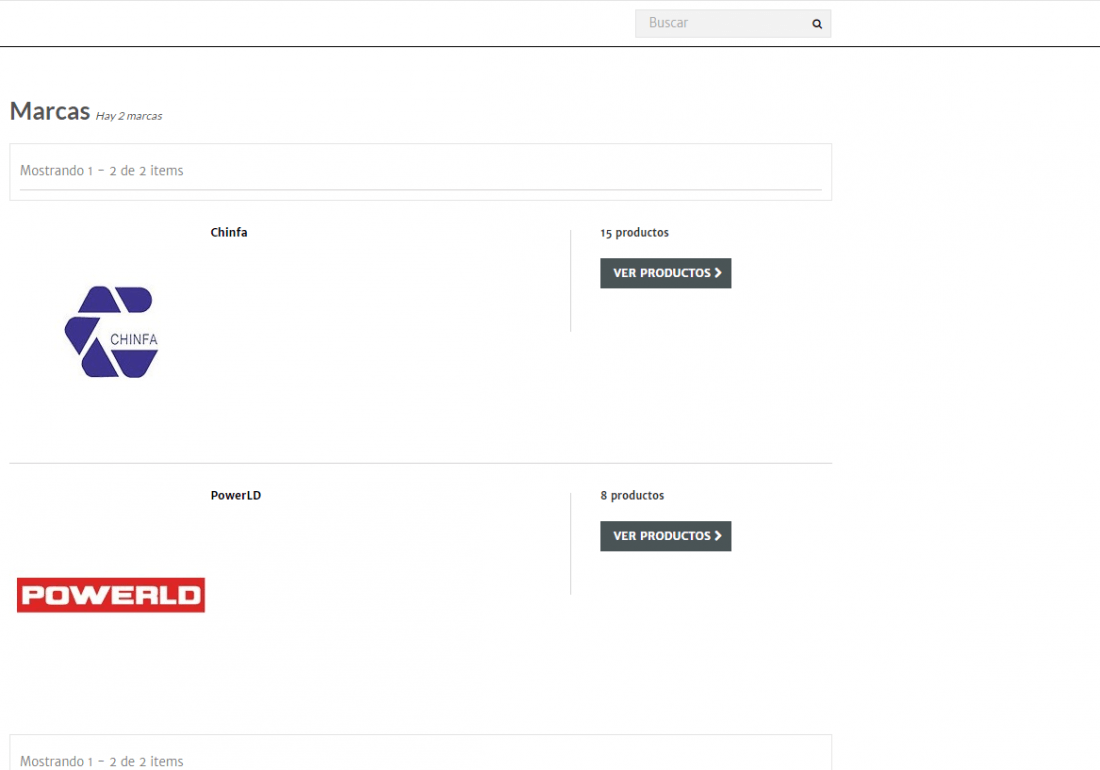Click the Marcas page heading
Viewport: 1100px width, 770px height.
(x=50, y=111)
